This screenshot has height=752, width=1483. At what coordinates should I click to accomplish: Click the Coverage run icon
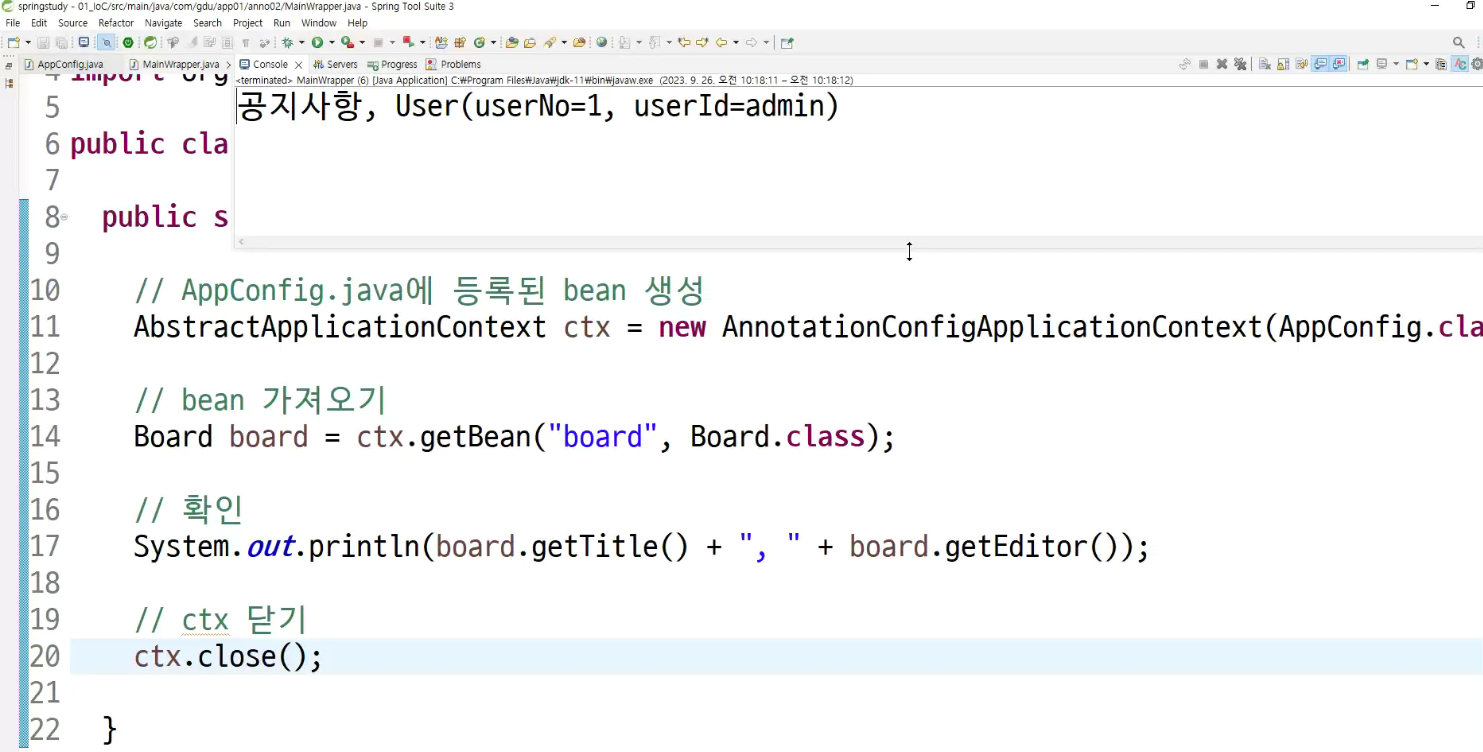point(347,43)
